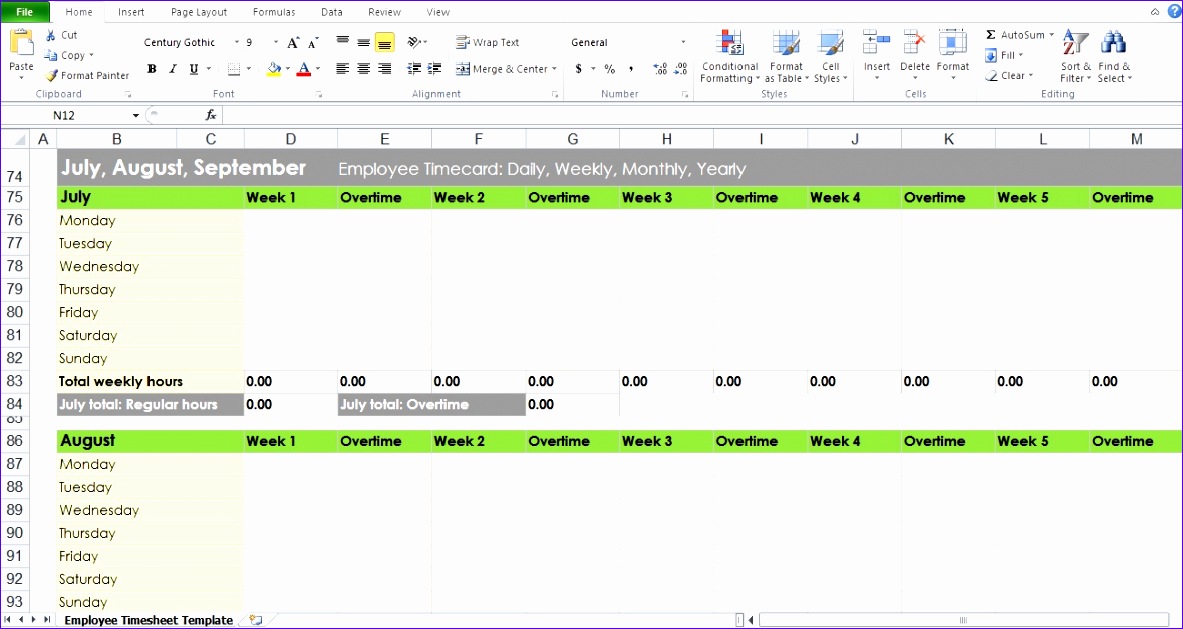Click the Merge & Center icon
This screenshot has width=1183, height=629.
tap(462, 69)
